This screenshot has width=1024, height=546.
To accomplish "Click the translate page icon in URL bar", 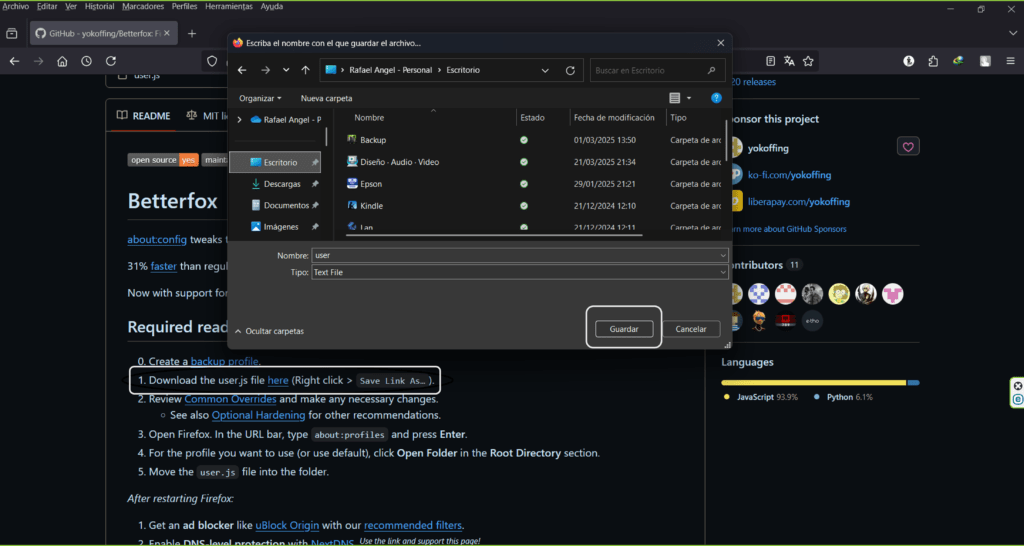I will click(789, 61).
